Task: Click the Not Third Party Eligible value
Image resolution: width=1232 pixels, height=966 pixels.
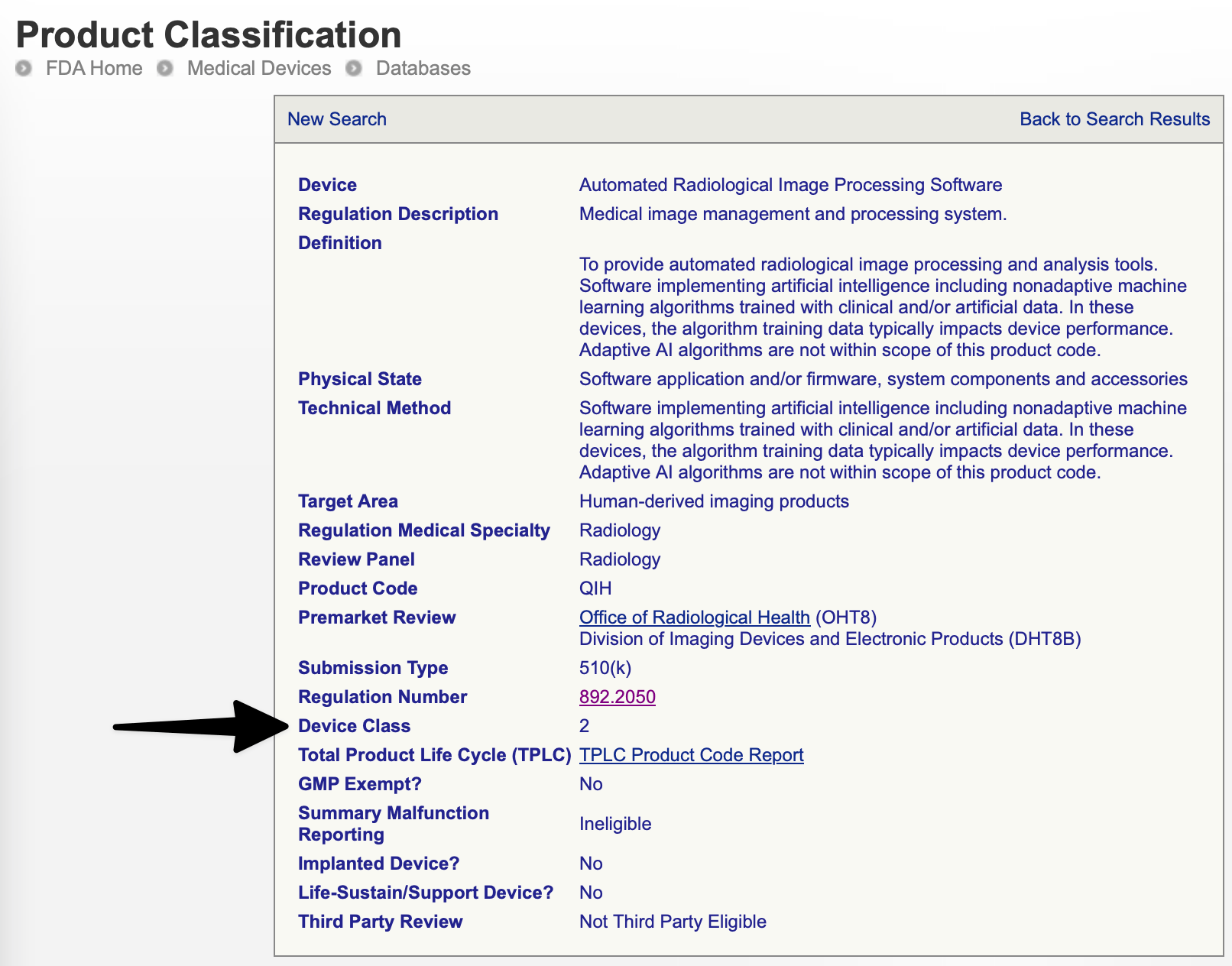Action: tap(673, 922)
